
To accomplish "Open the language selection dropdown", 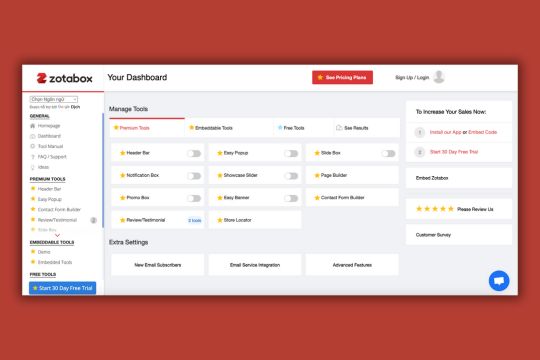I will click(54, 99).
